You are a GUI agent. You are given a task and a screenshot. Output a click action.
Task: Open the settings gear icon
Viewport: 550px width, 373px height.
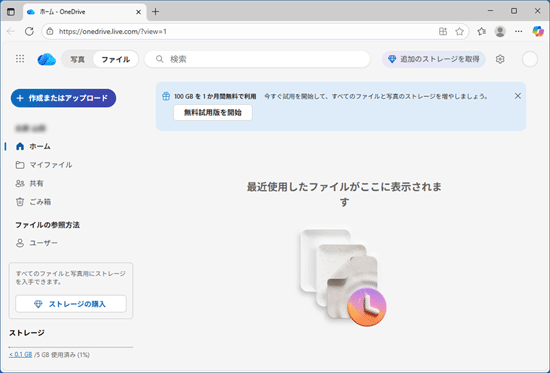point(500,59)
